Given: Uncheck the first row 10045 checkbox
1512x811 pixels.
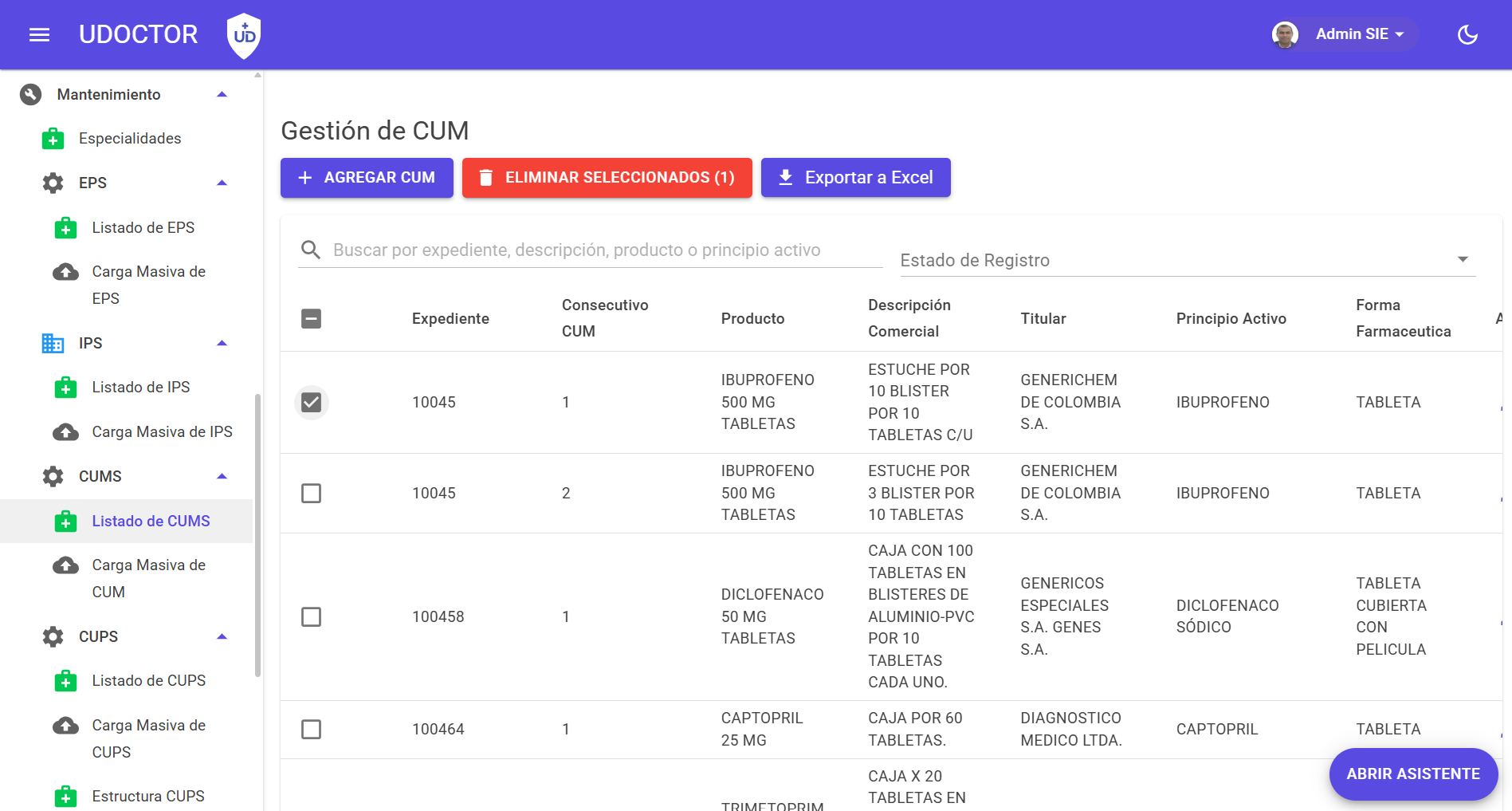Looking at the screenshot, I should point(312,402).
